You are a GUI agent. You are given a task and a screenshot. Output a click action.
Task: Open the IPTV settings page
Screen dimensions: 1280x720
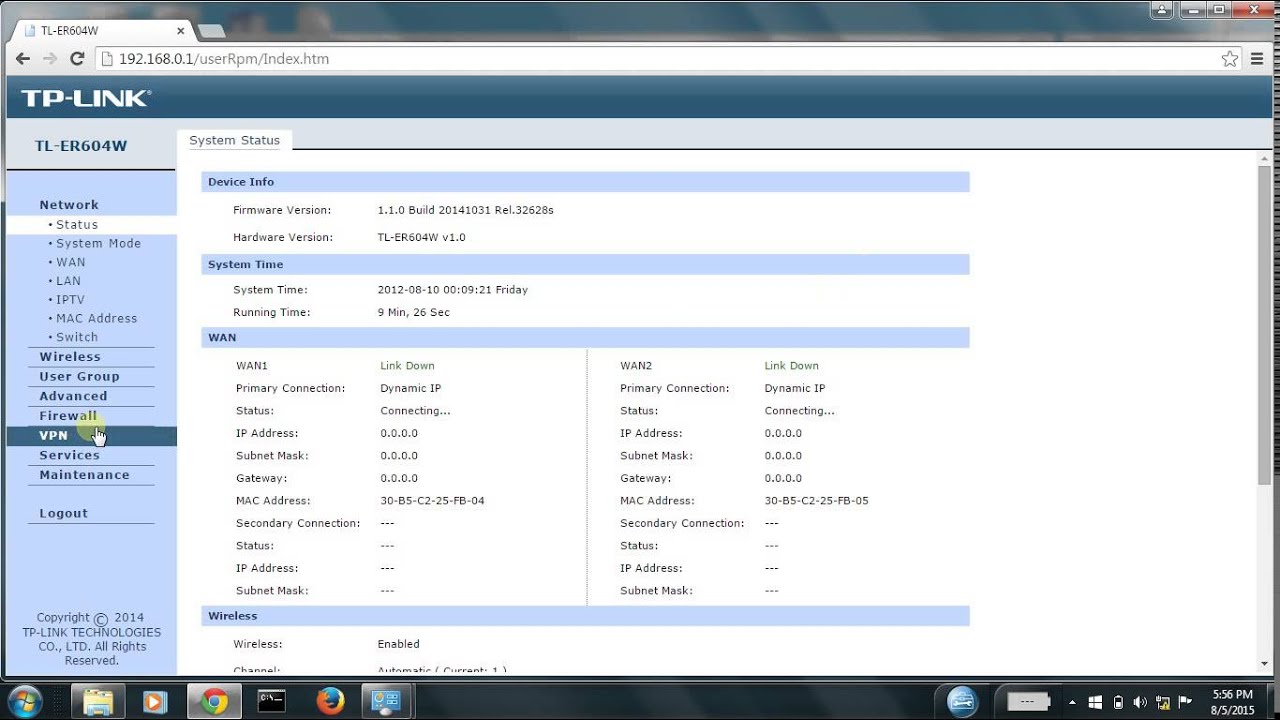[70, 300]
